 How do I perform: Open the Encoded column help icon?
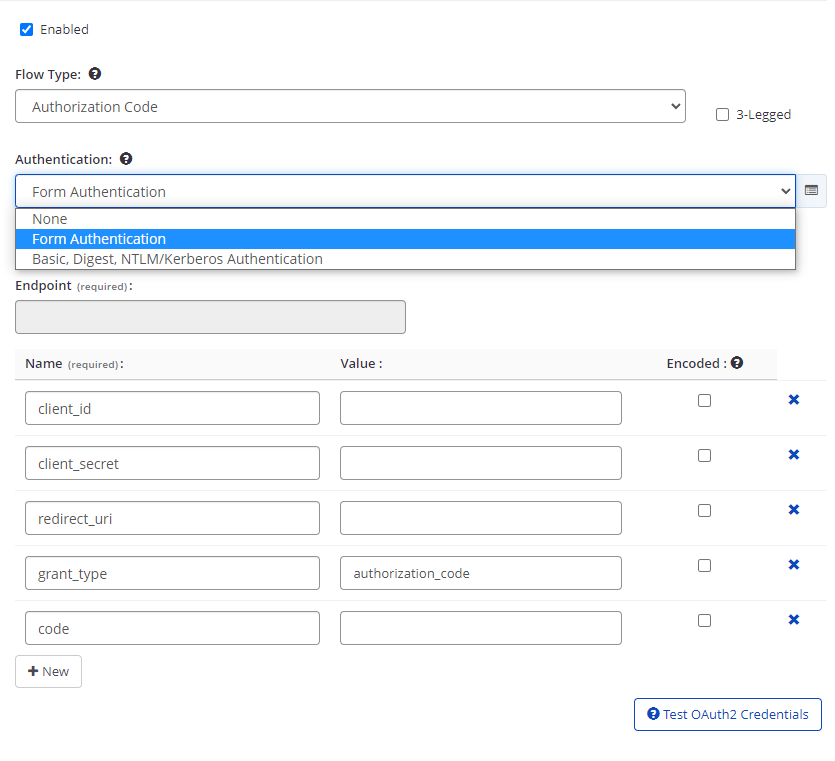coord(737,362)
